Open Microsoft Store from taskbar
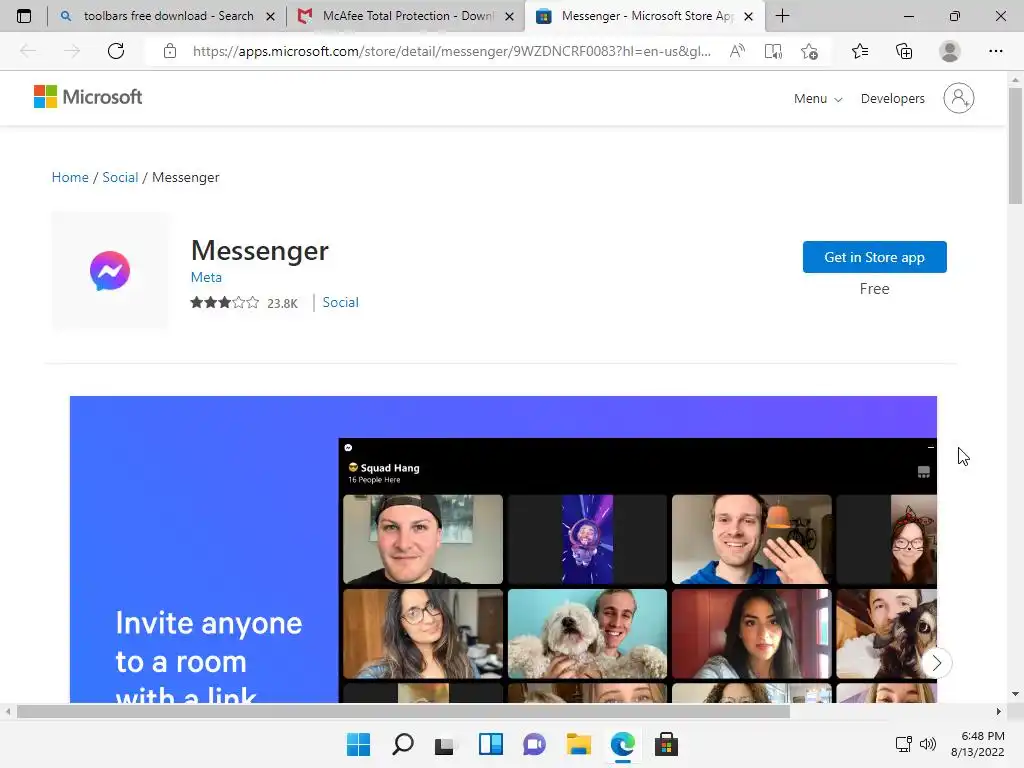This screenshot has height=768, width=1024. 666,744
